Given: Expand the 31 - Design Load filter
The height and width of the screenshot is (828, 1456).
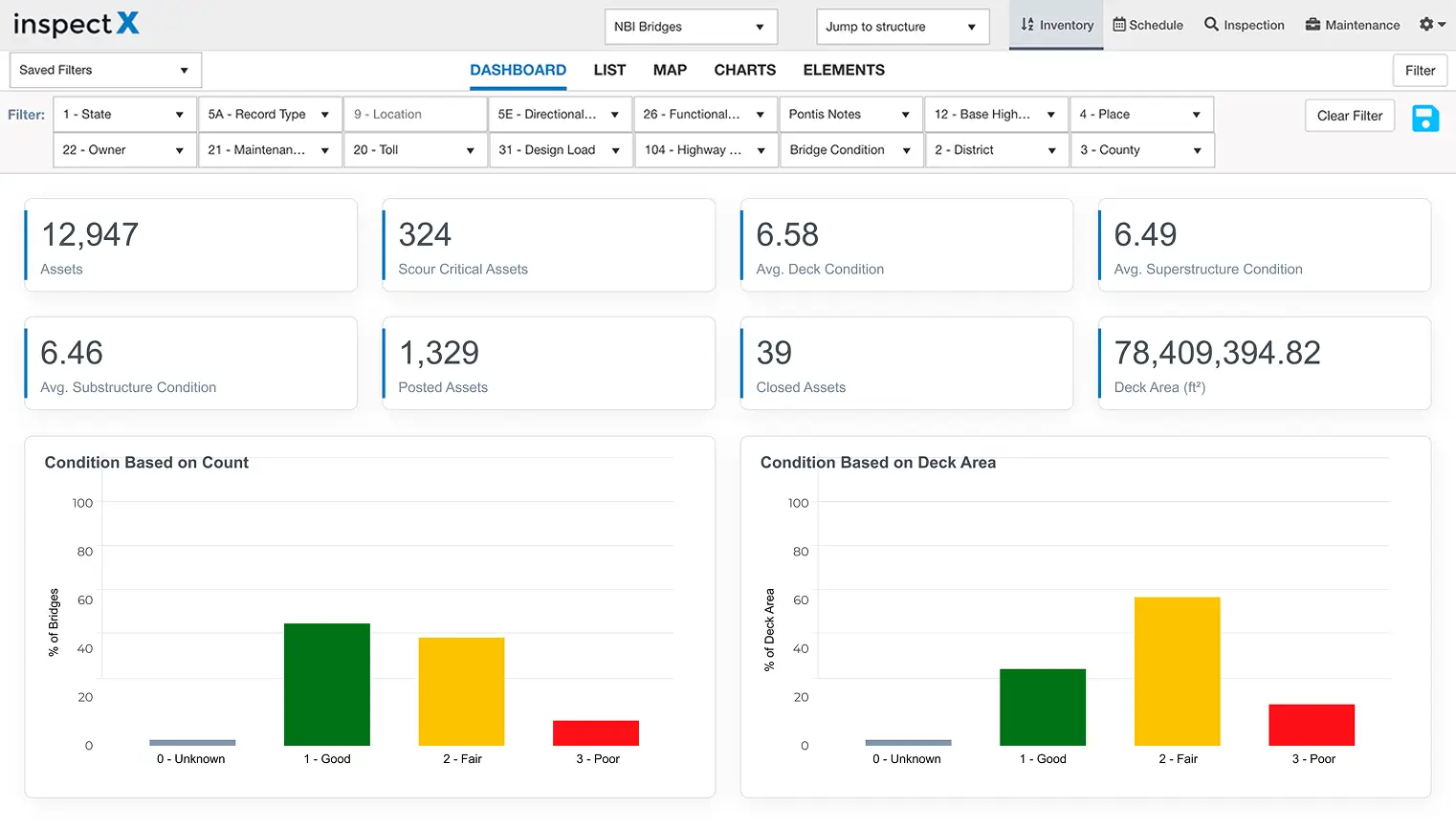Looking at the screenshot, I should tap(561, 150).
